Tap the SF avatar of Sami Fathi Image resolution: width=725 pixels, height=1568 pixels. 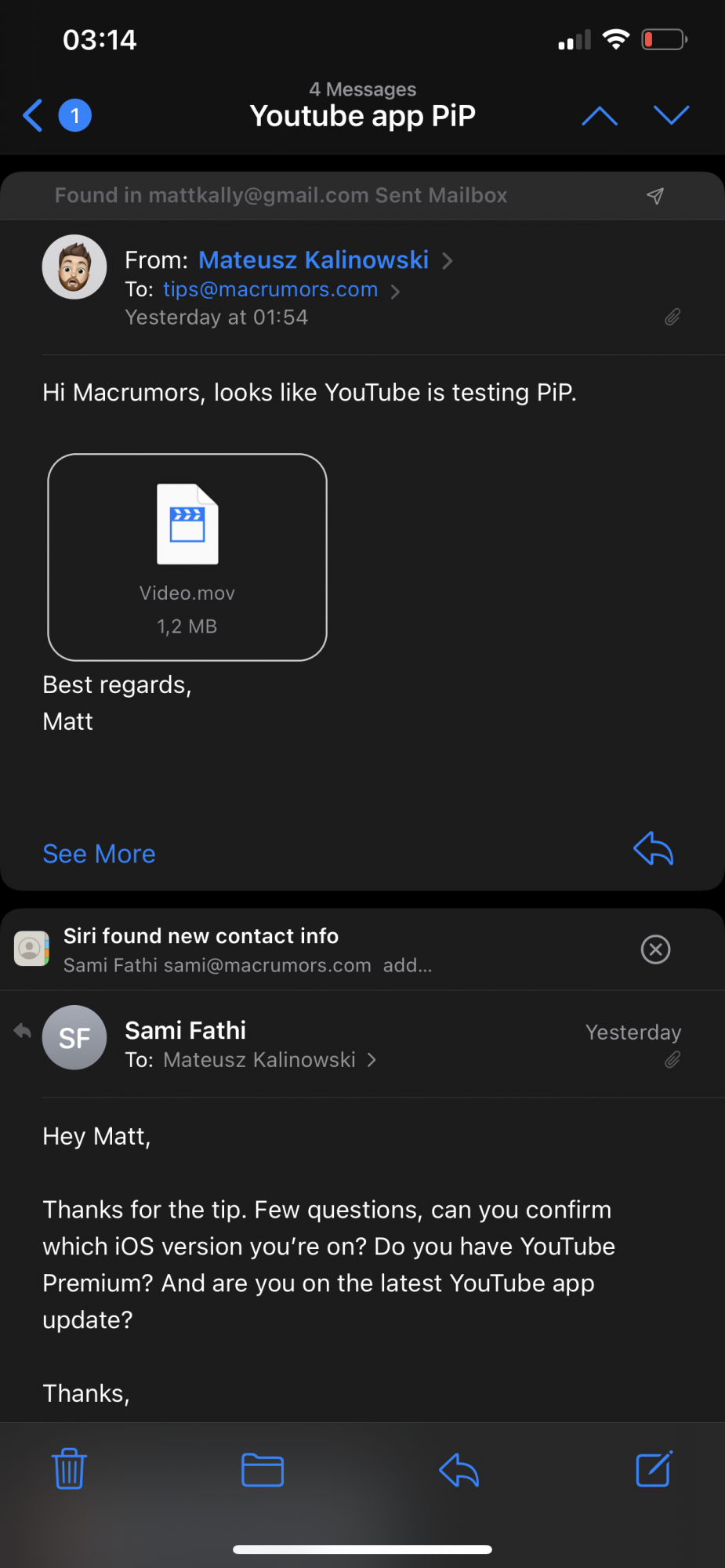[74, 1037]
